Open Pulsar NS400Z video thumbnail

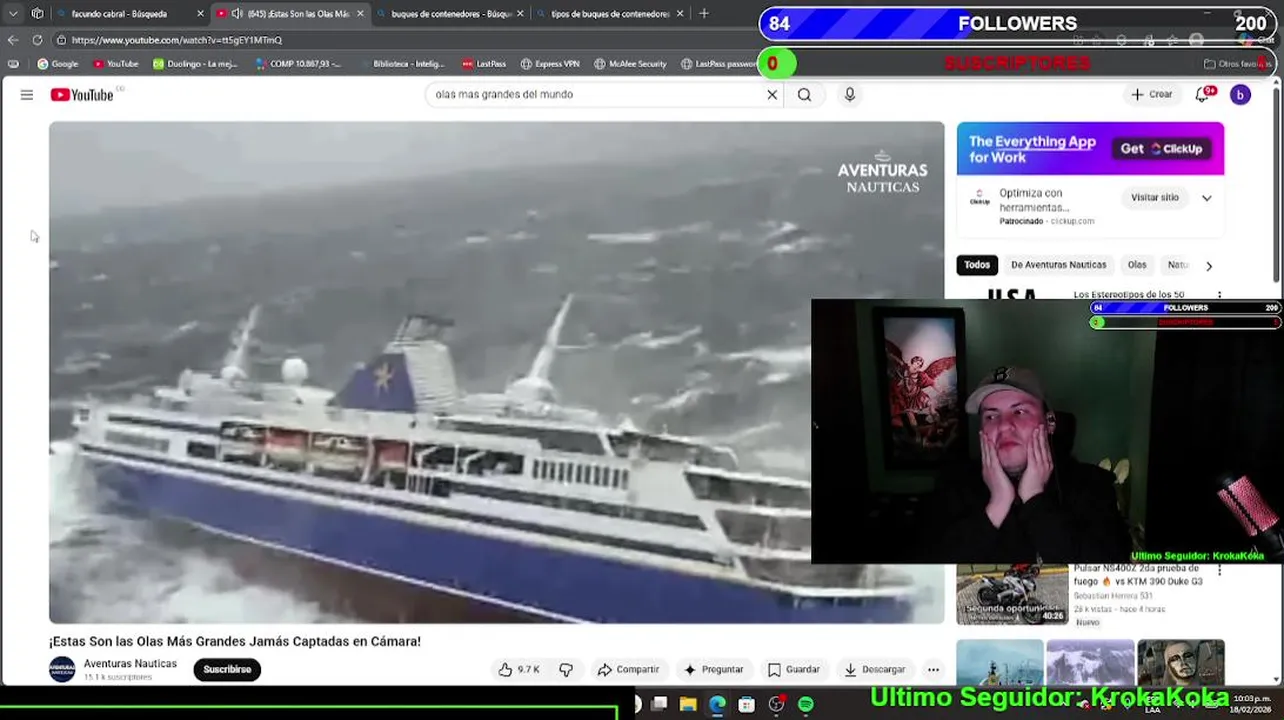1012,595
